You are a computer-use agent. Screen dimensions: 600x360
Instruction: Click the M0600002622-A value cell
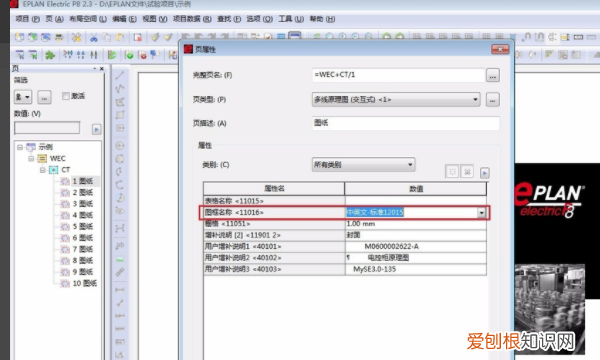click(416, 246)
